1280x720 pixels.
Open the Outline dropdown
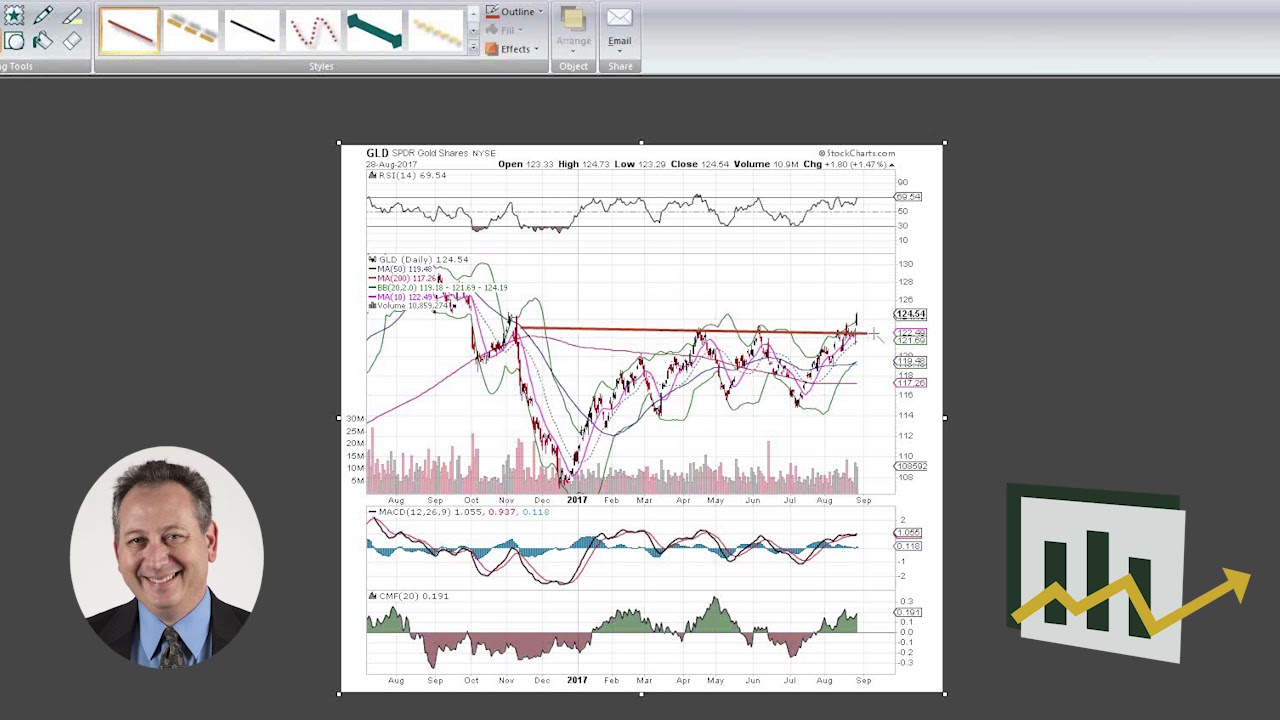pyautogui.click(x=514, y=12)
